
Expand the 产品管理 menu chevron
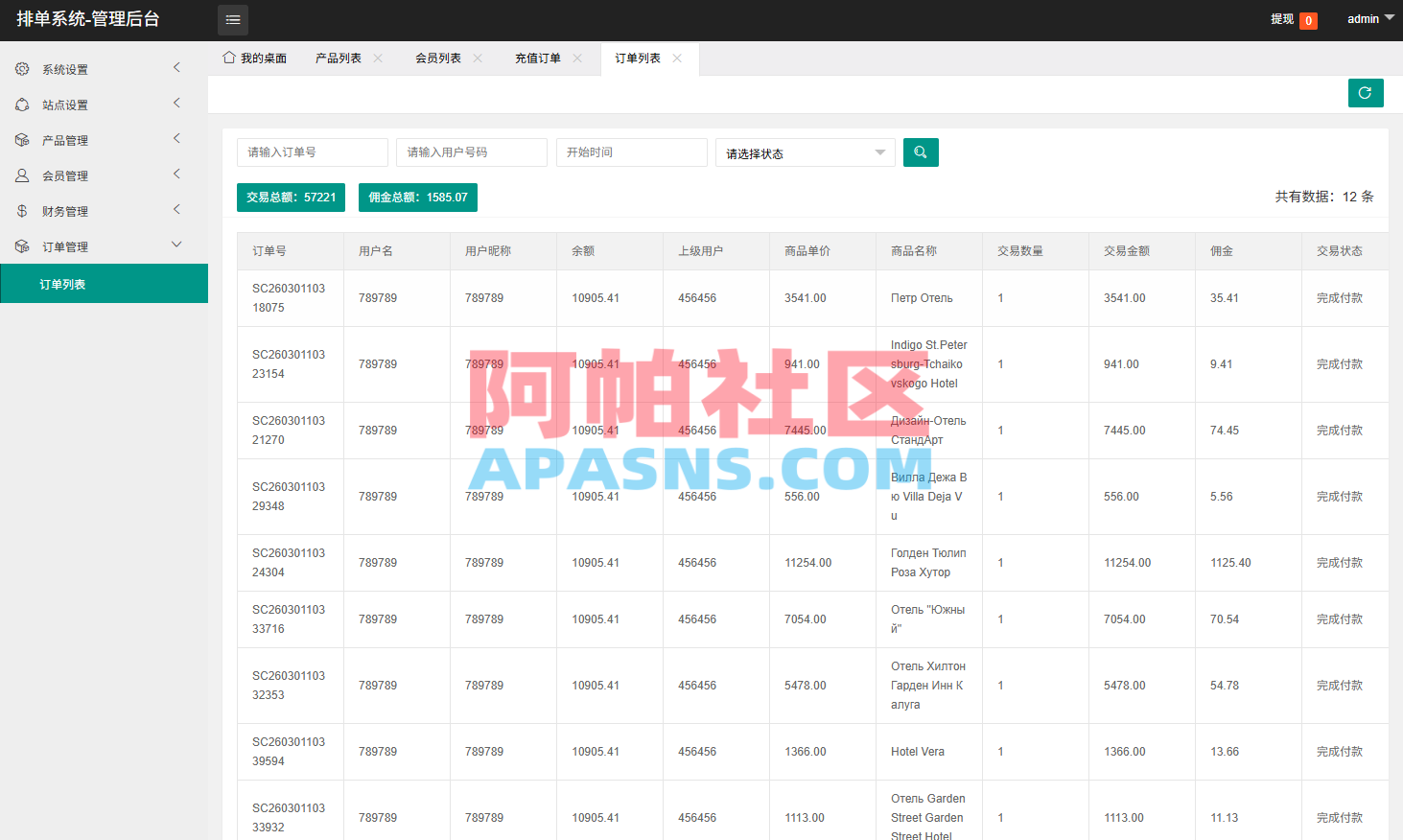pos(176,138)
